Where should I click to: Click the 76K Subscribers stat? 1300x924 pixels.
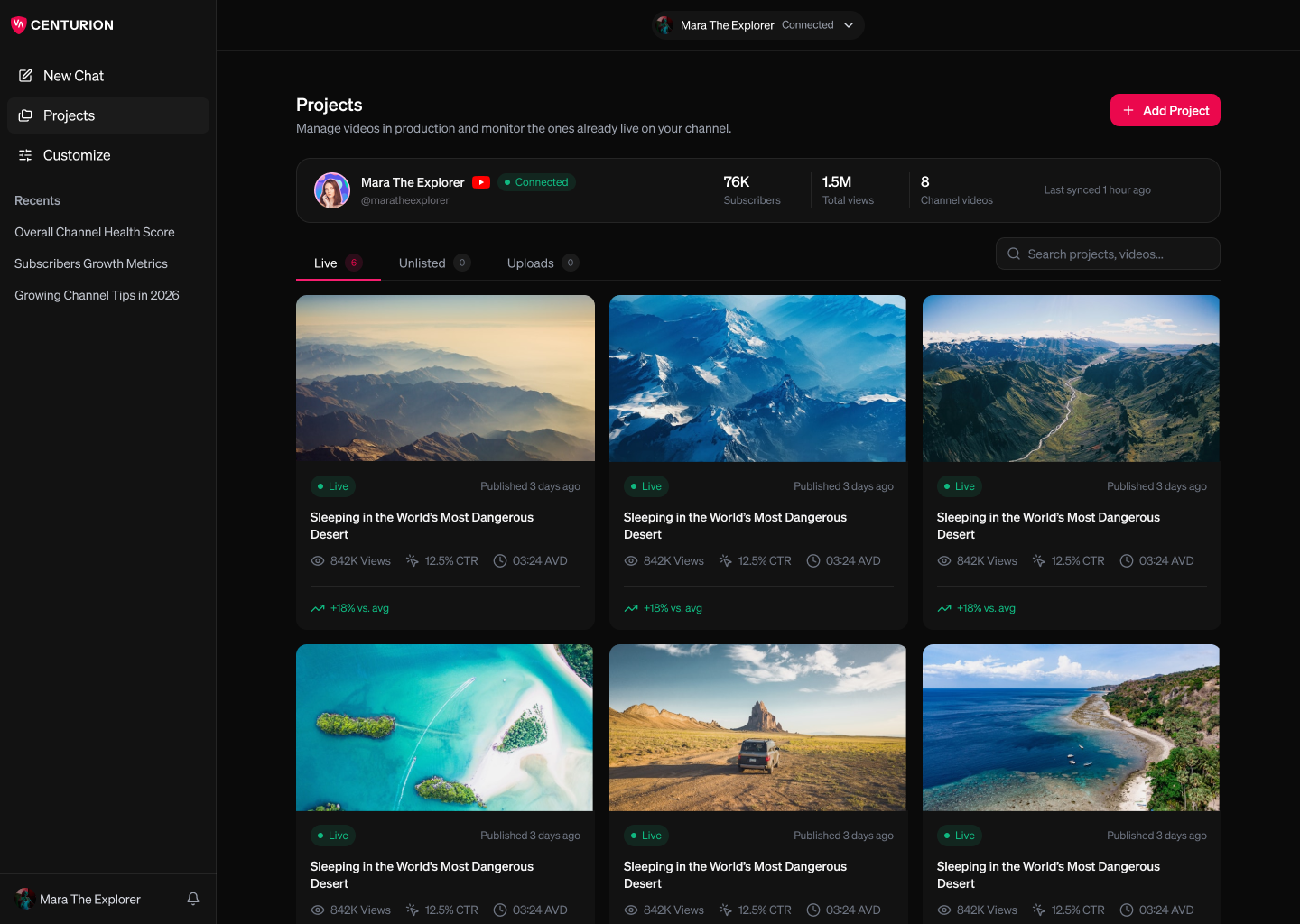tap(752, 190)
